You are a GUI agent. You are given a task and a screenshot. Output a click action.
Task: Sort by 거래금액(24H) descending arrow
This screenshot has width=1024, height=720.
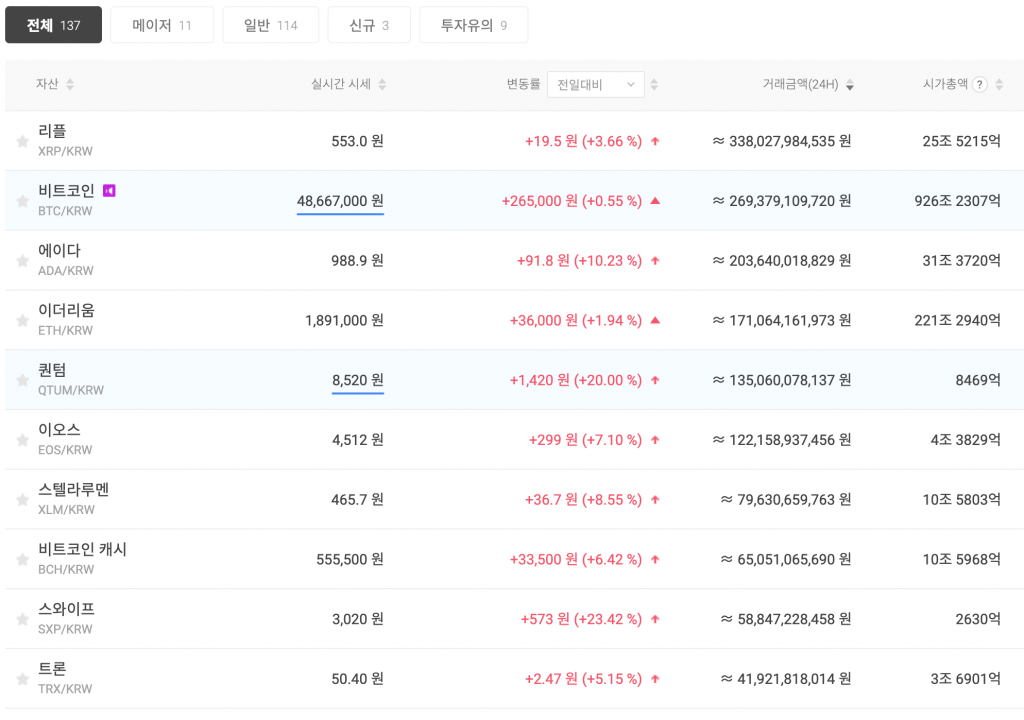849,86
